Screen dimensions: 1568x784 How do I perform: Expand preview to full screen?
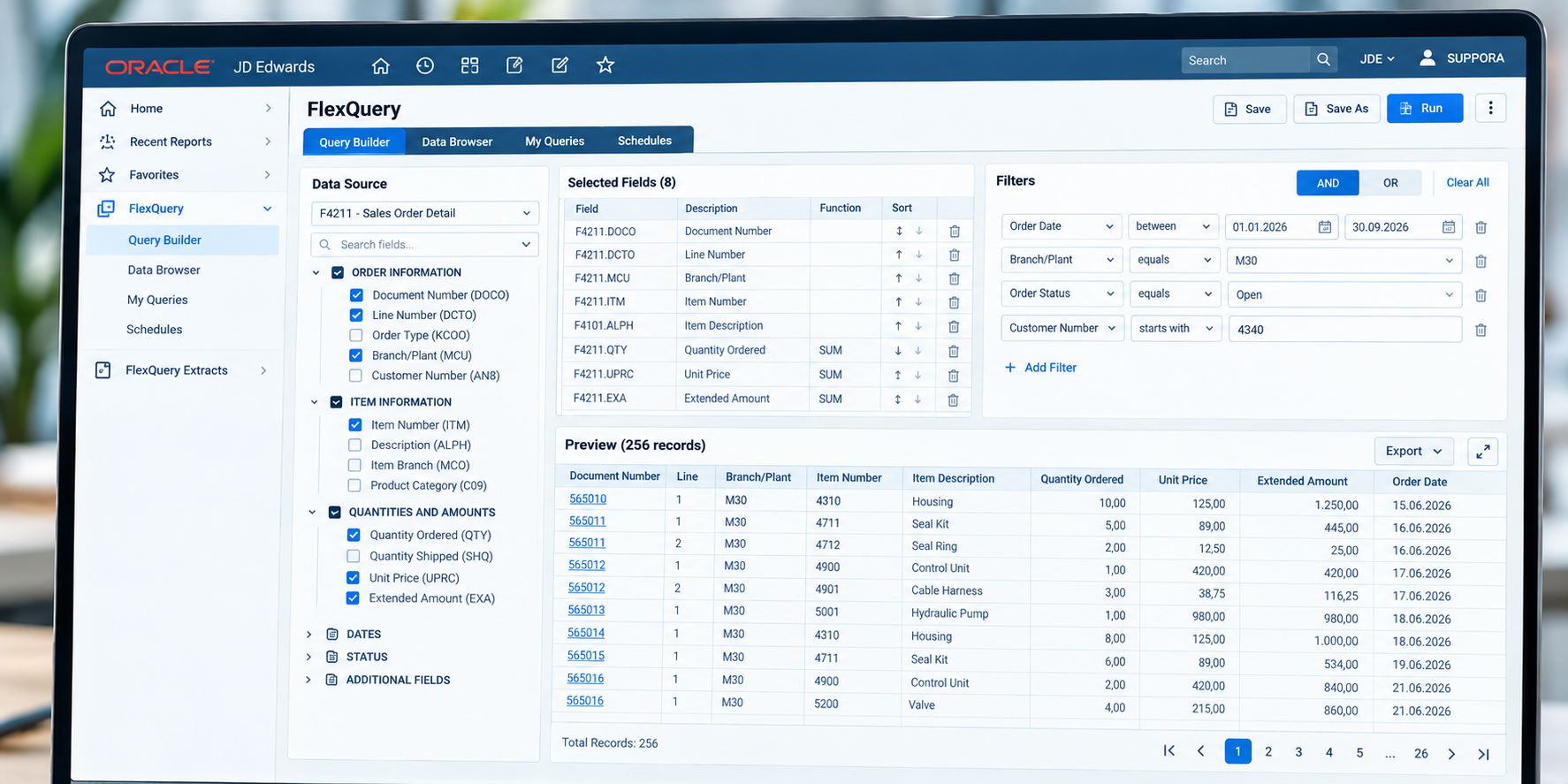tap(1482, 451)
